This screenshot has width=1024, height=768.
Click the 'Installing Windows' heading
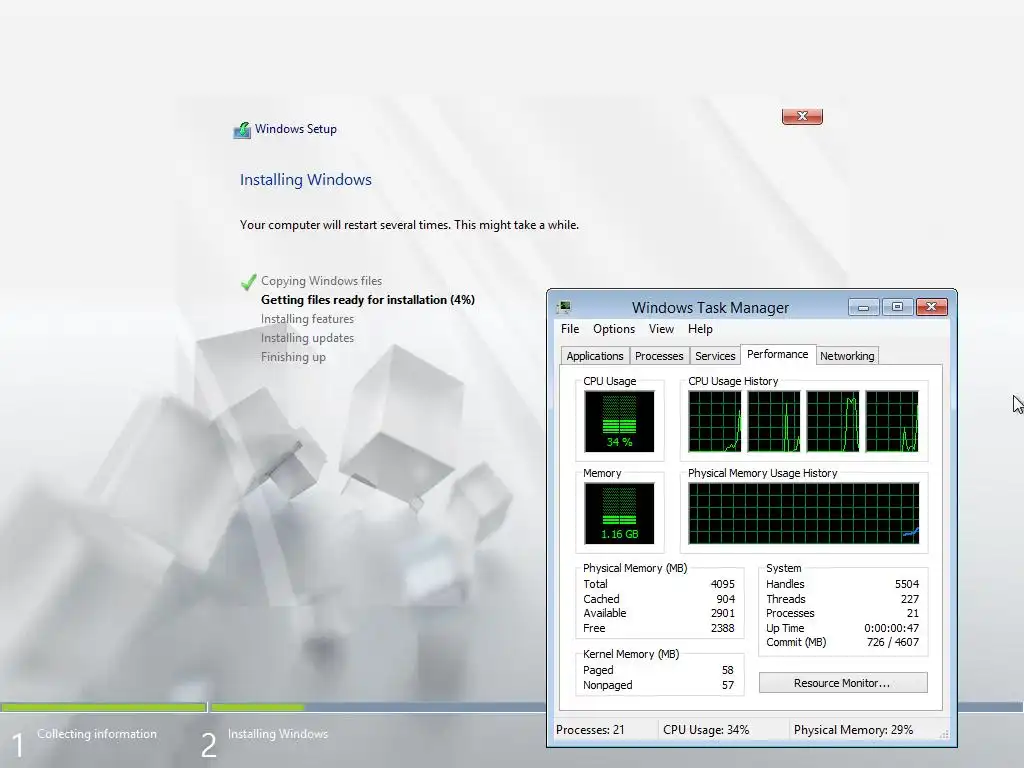(306, 180)
